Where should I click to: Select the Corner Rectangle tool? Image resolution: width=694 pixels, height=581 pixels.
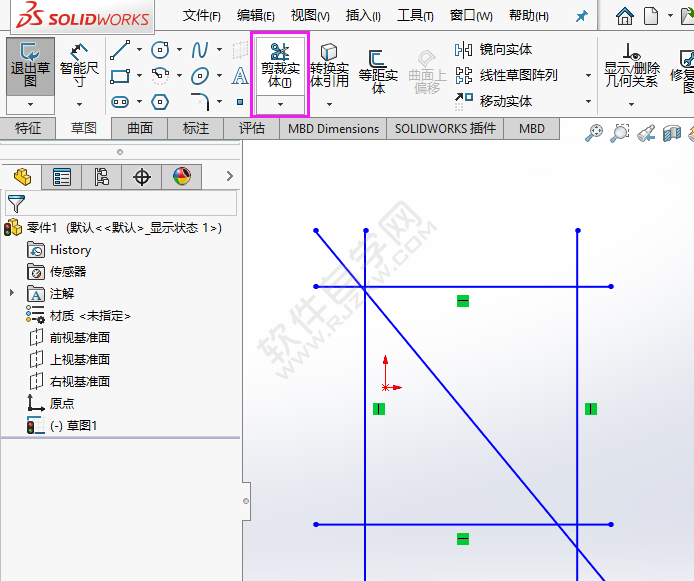(120, 76)
